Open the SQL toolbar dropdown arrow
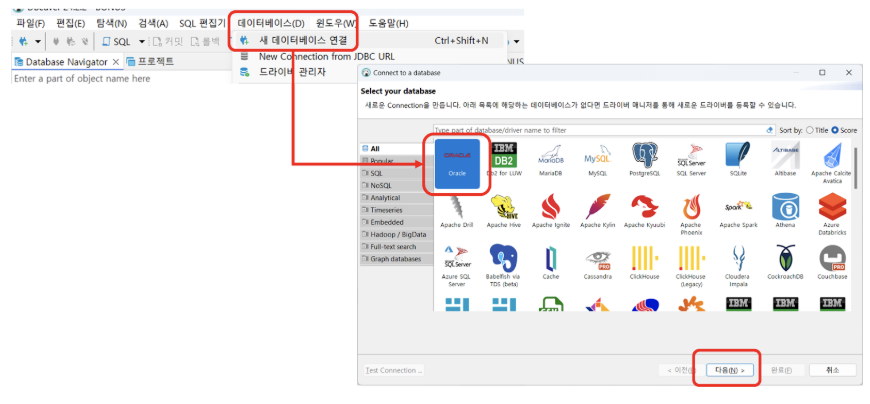This screenshot has height=404, width=870. coord(142,42)
